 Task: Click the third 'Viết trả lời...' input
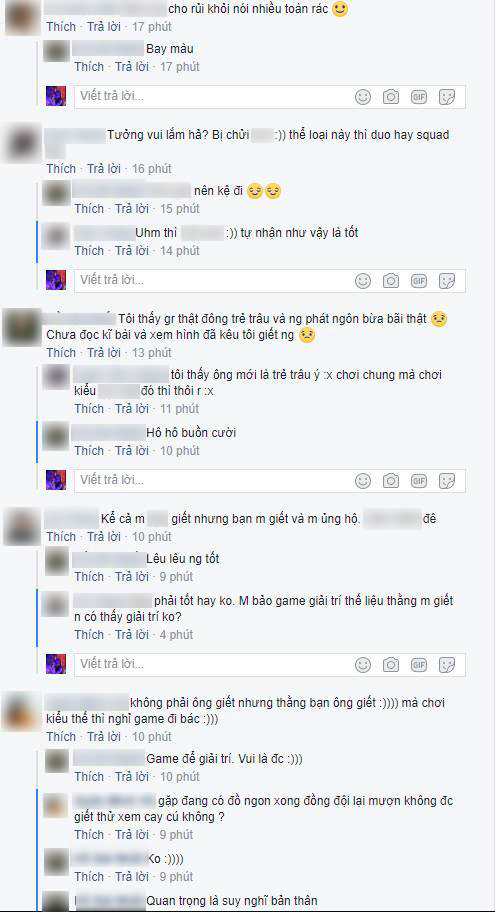coord(269,481)
